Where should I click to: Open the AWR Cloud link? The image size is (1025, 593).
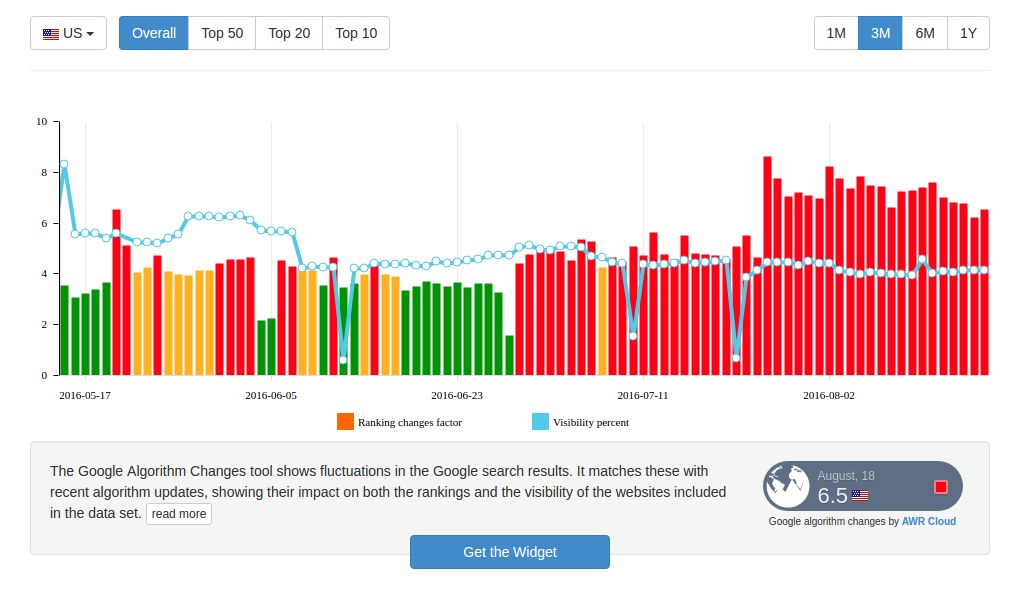click(x=929, y=521)
